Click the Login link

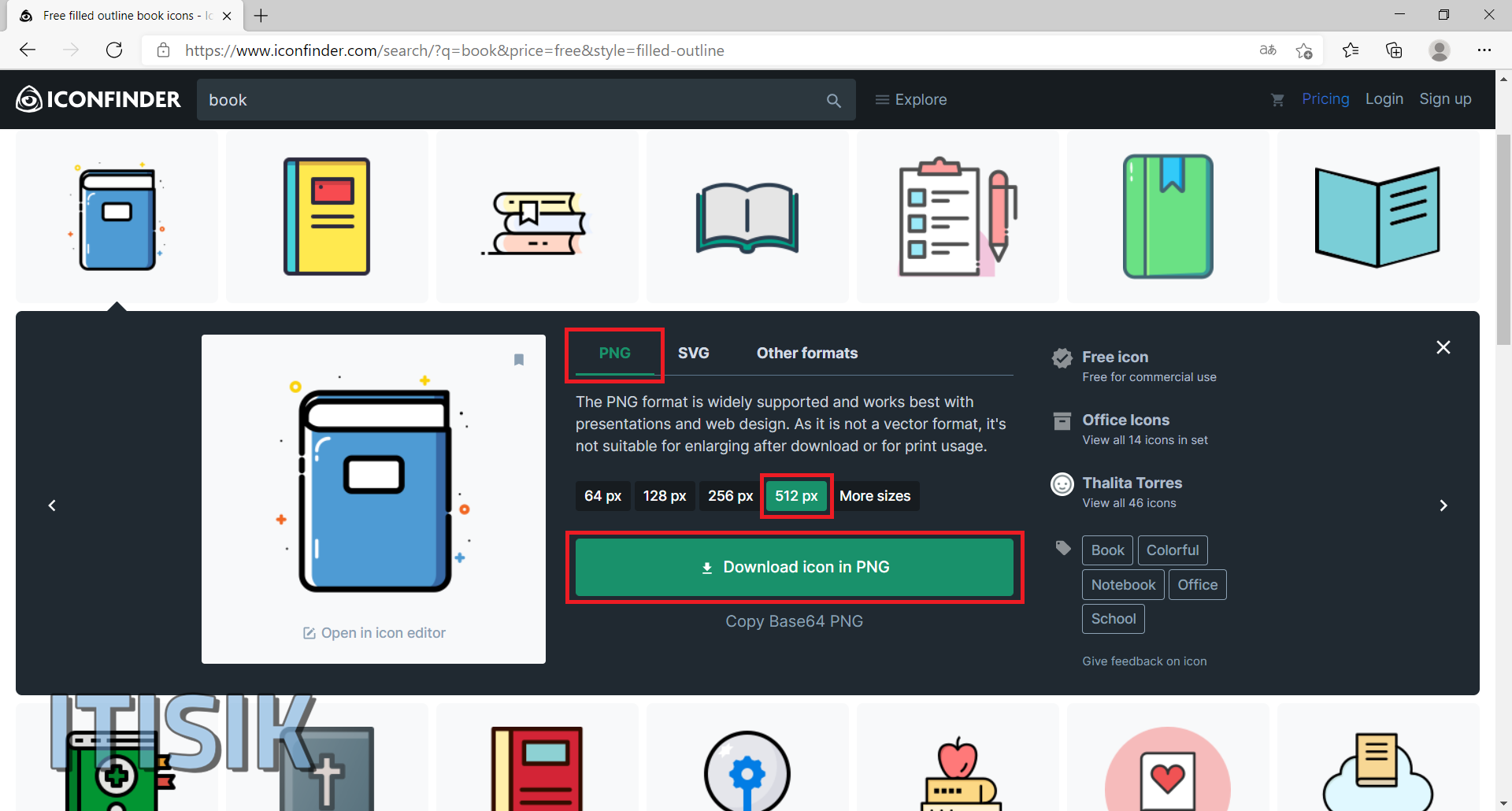coord(1384,99)
